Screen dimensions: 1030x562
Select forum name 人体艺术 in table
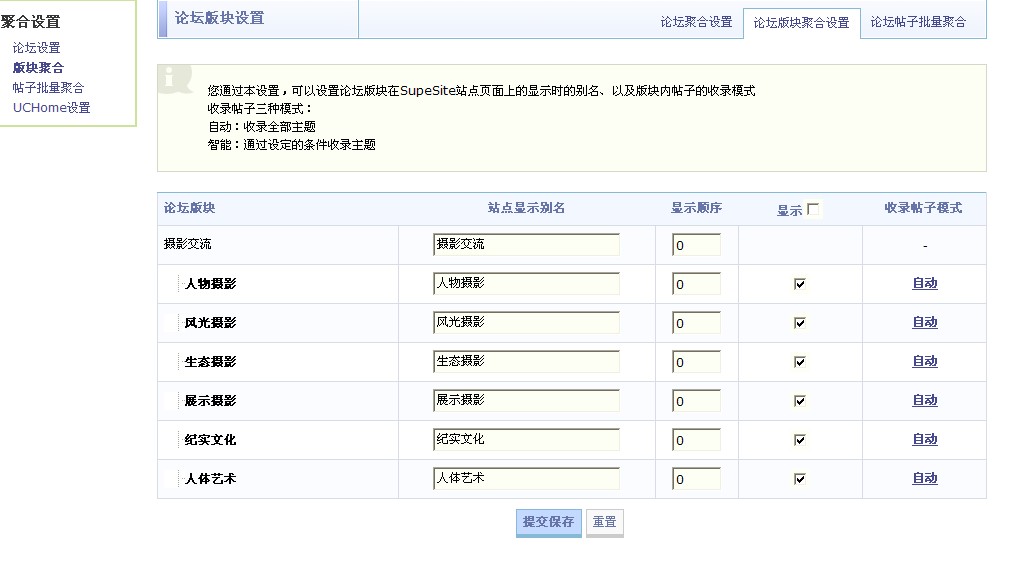click(210, 479)
